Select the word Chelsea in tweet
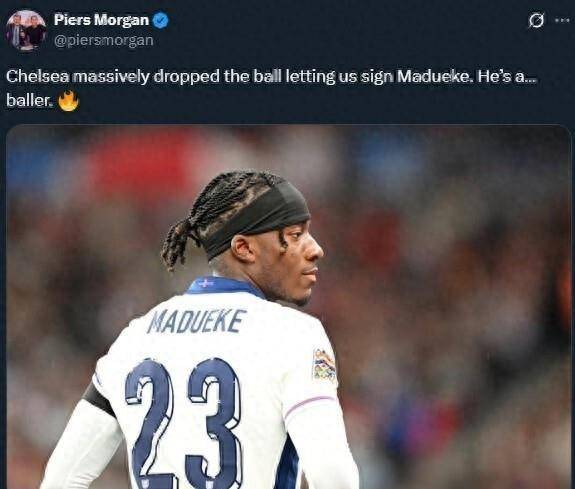 (x=37, y=76)
